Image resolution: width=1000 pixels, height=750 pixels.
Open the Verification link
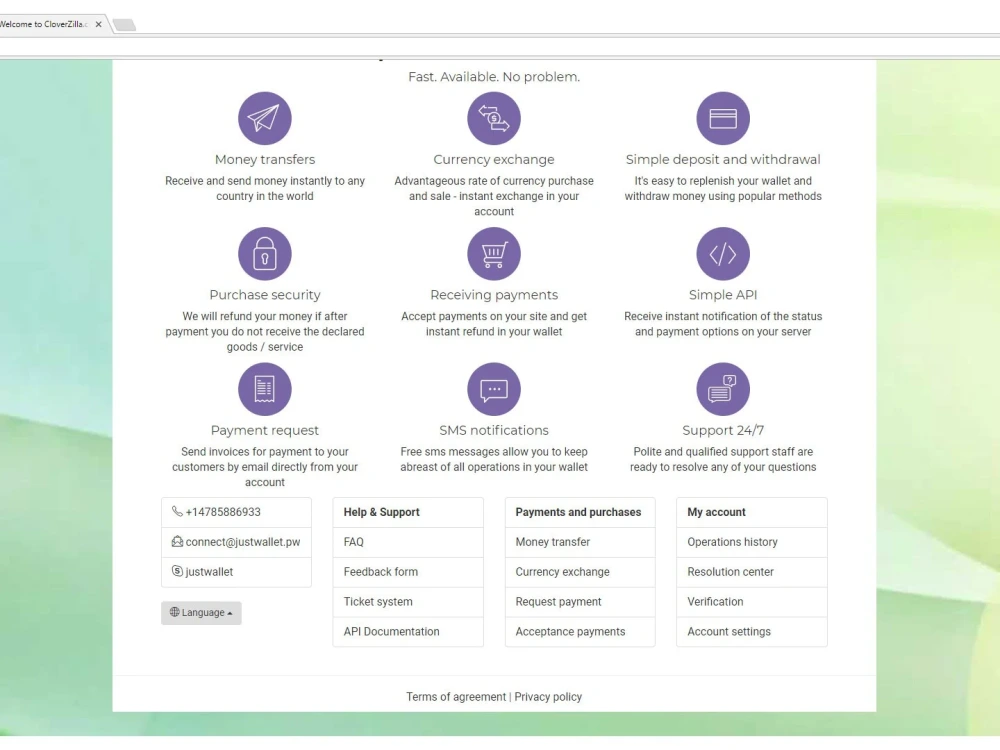(x=752, y=602)
